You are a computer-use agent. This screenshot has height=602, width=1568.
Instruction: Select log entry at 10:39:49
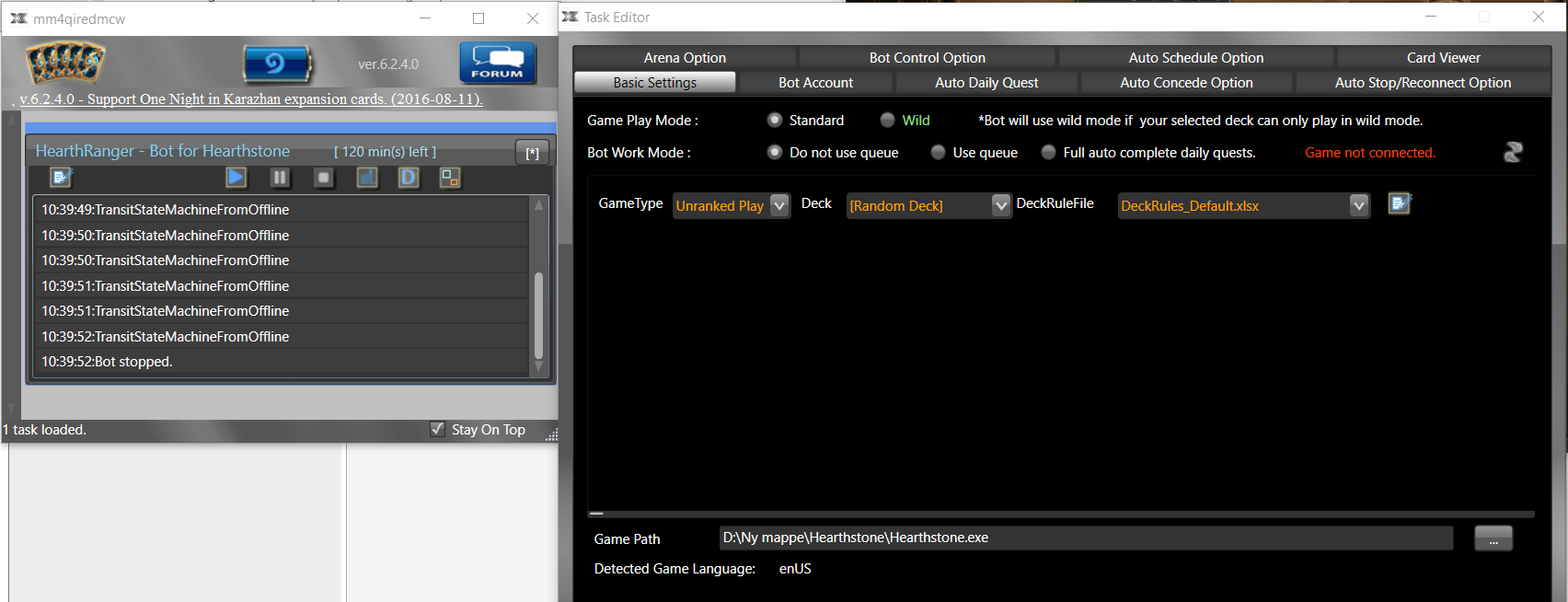[281, 210]
